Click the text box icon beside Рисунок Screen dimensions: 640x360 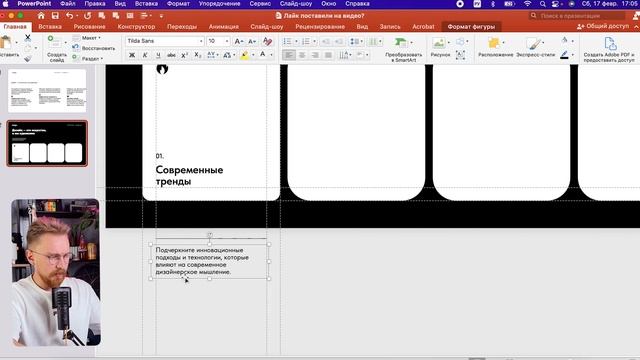[460, 55]
